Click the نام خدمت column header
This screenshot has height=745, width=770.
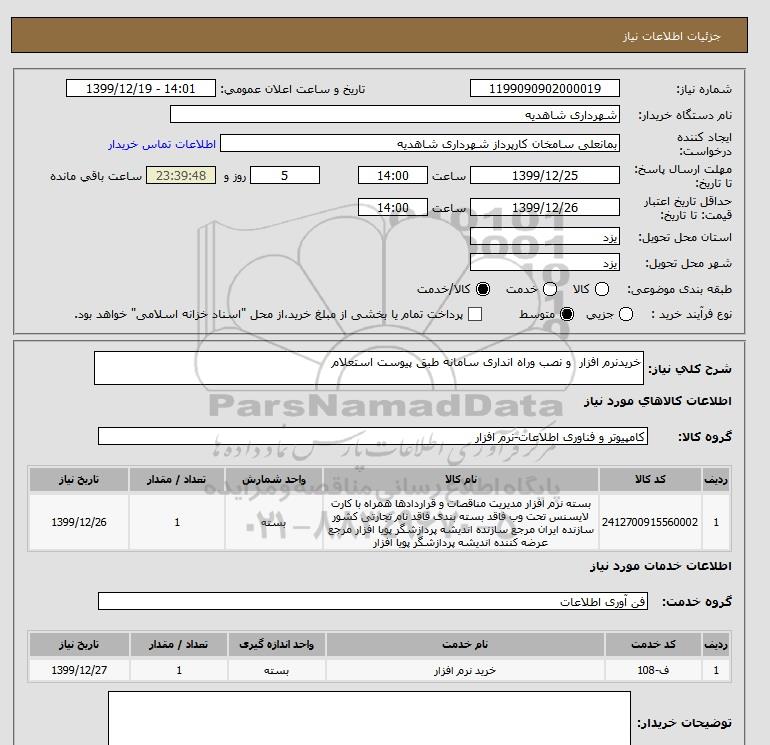(465, 644)
